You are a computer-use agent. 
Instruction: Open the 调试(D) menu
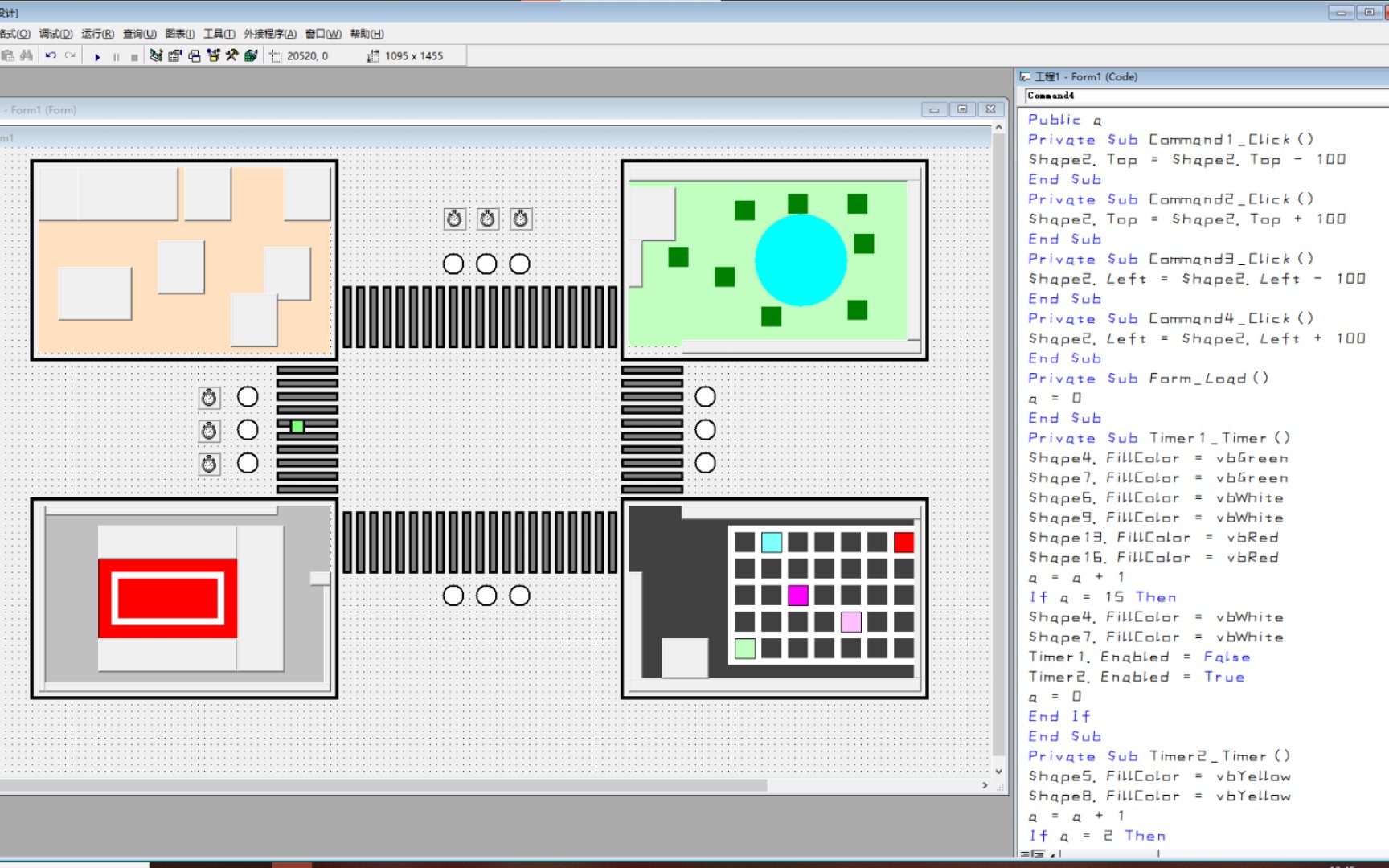coord(55,34)
